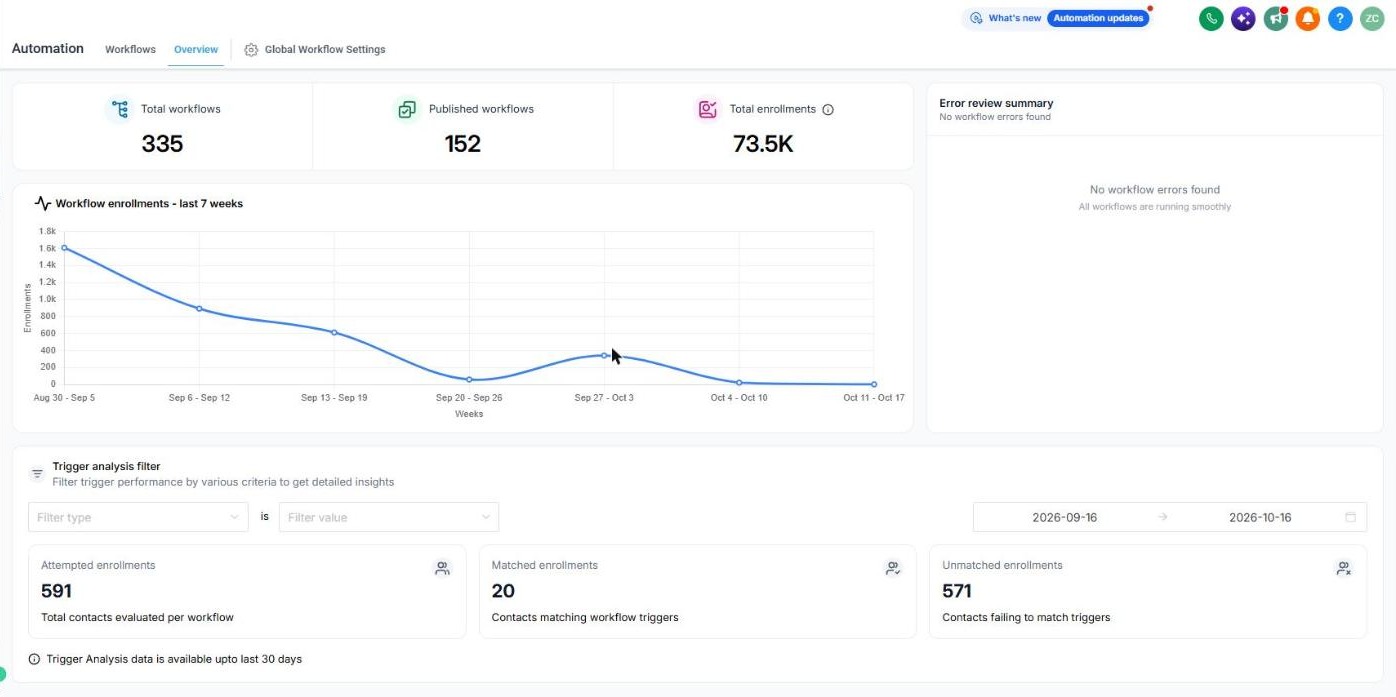This screenshot has width=1396, height=697.
Task: Click the green status dot at bottom-left
Action: pyautogui.click(x=2, y=674)
